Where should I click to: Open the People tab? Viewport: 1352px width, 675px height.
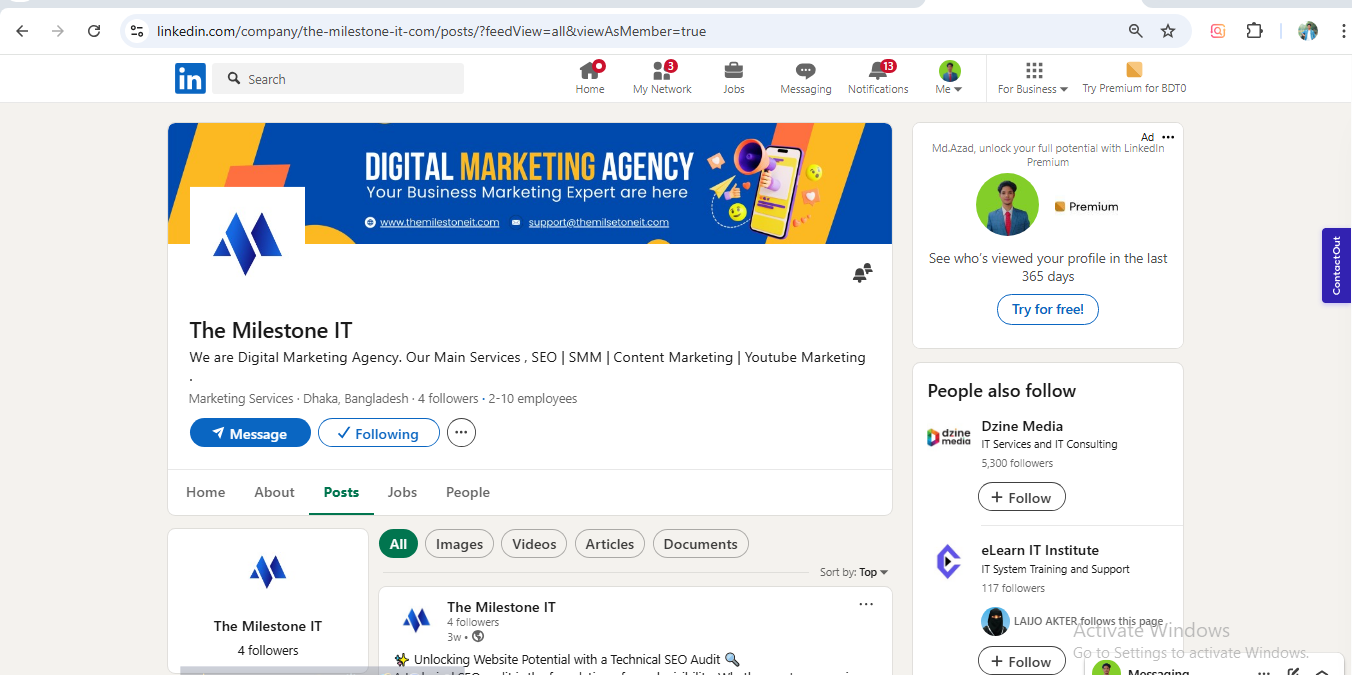click(x=468, y=492)
